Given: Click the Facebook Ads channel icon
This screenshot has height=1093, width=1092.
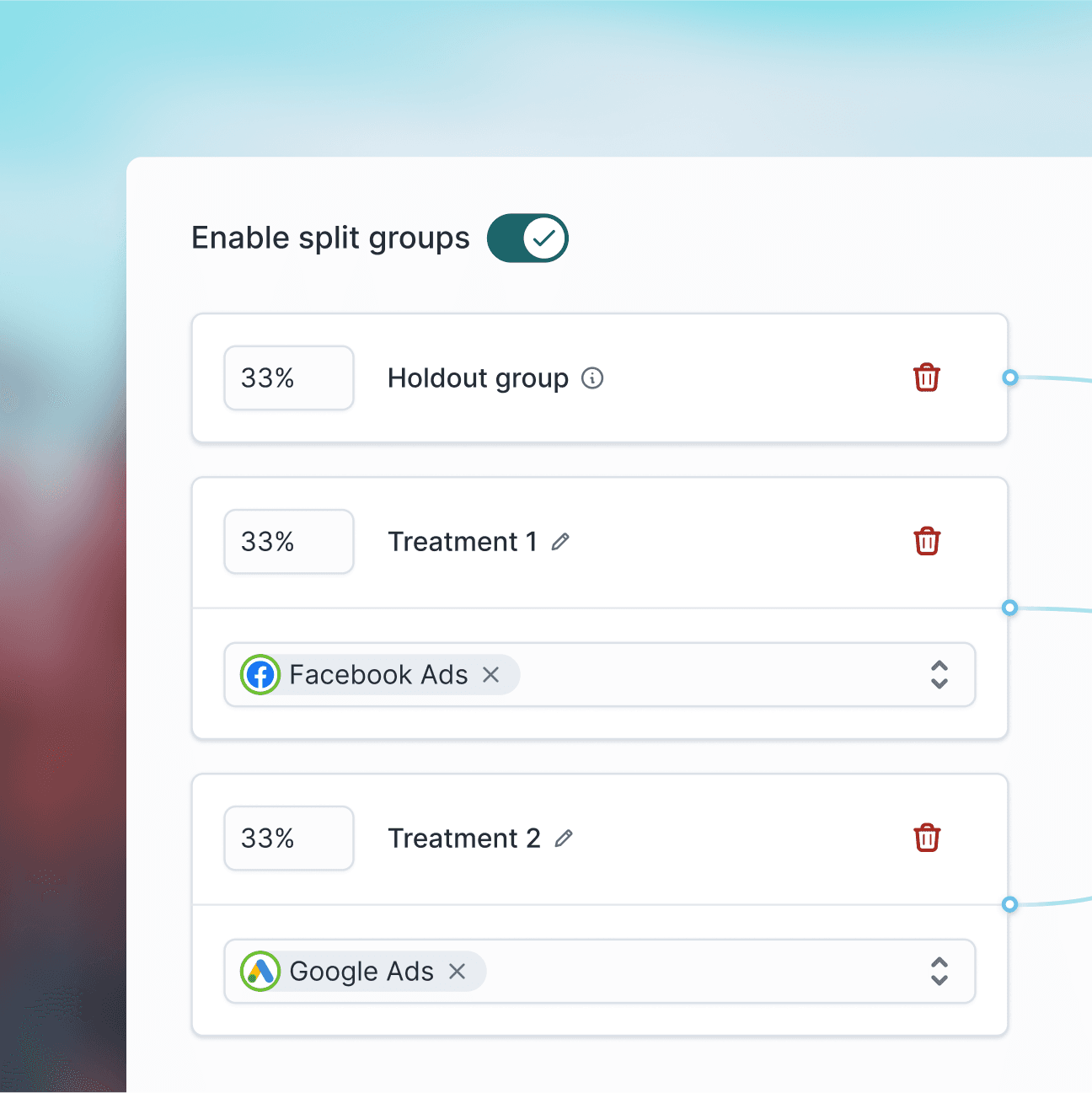Looking at the screenshot, I should pos(260,674).
